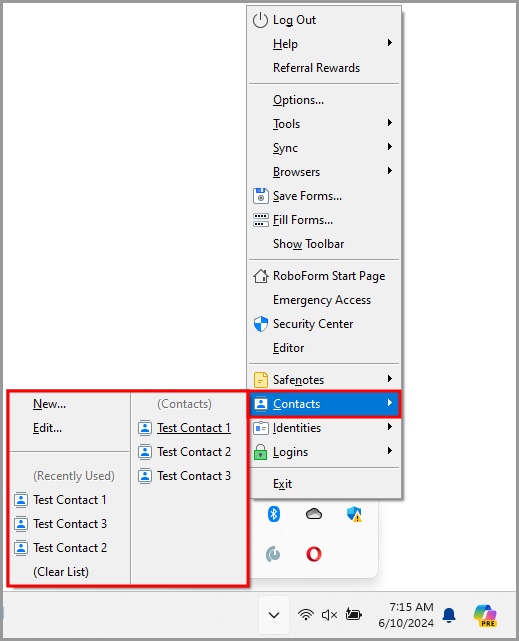Click the Log Out power icon
The image size is (519, 641).
click(x=260, y=20)
